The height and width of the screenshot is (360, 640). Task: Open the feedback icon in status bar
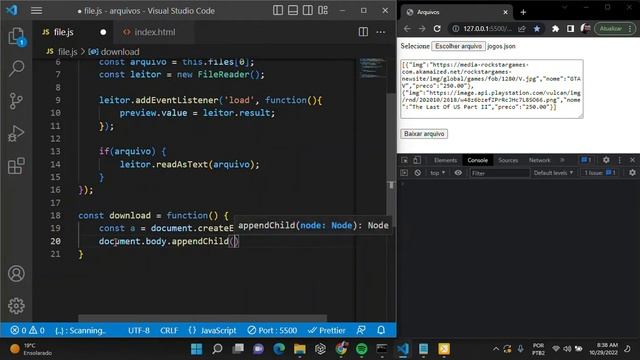tap(361, 330)
